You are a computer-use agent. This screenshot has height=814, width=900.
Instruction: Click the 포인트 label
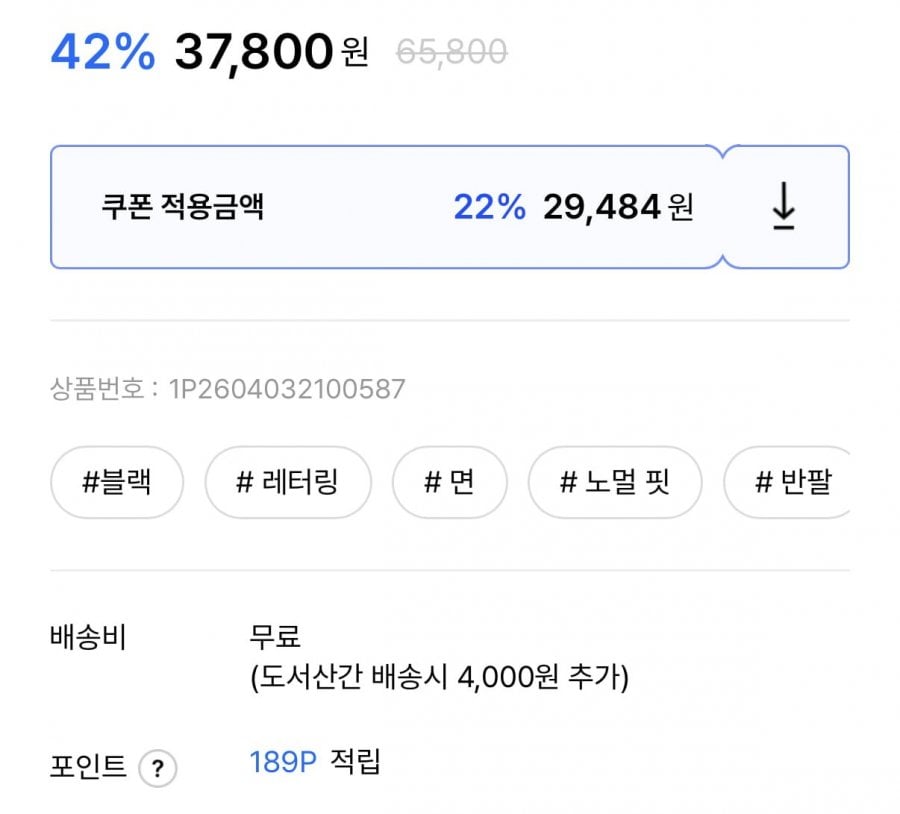[x=88, y=766]
